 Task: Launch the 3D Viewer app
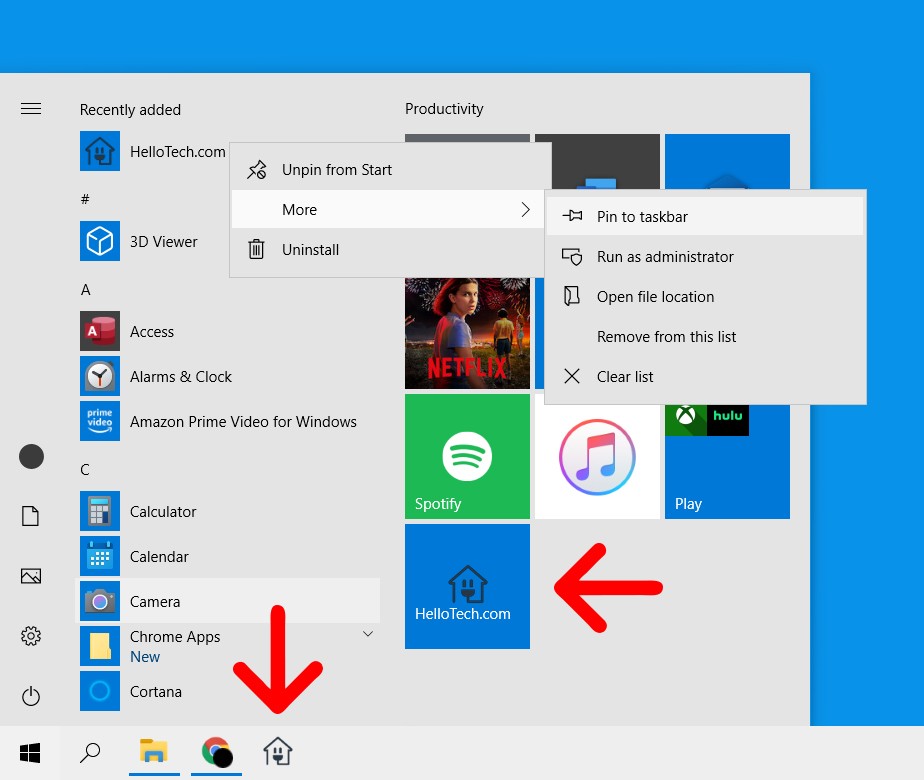[x=139, y=241]
